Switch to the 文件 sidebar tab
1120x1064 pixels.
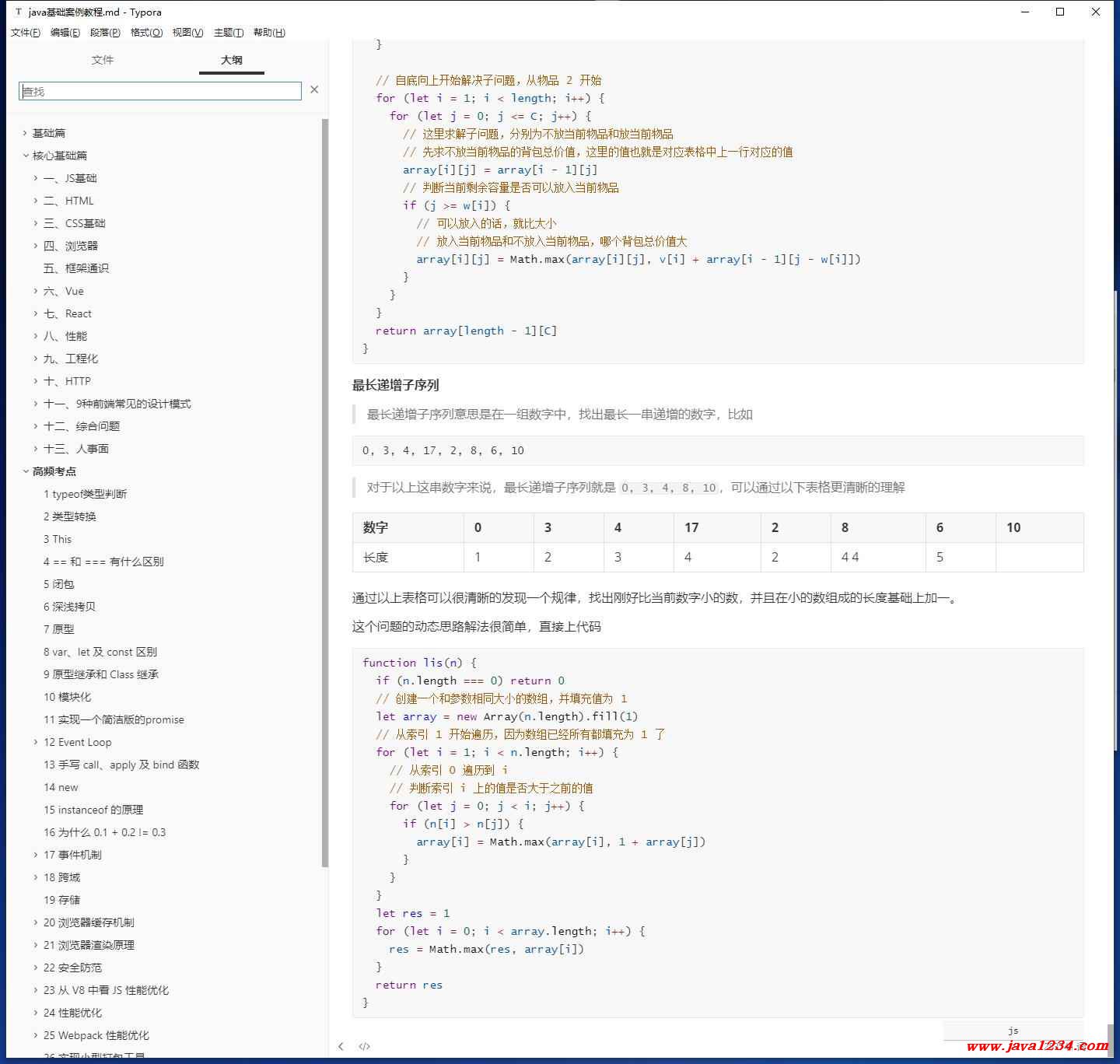click(103, 60)
